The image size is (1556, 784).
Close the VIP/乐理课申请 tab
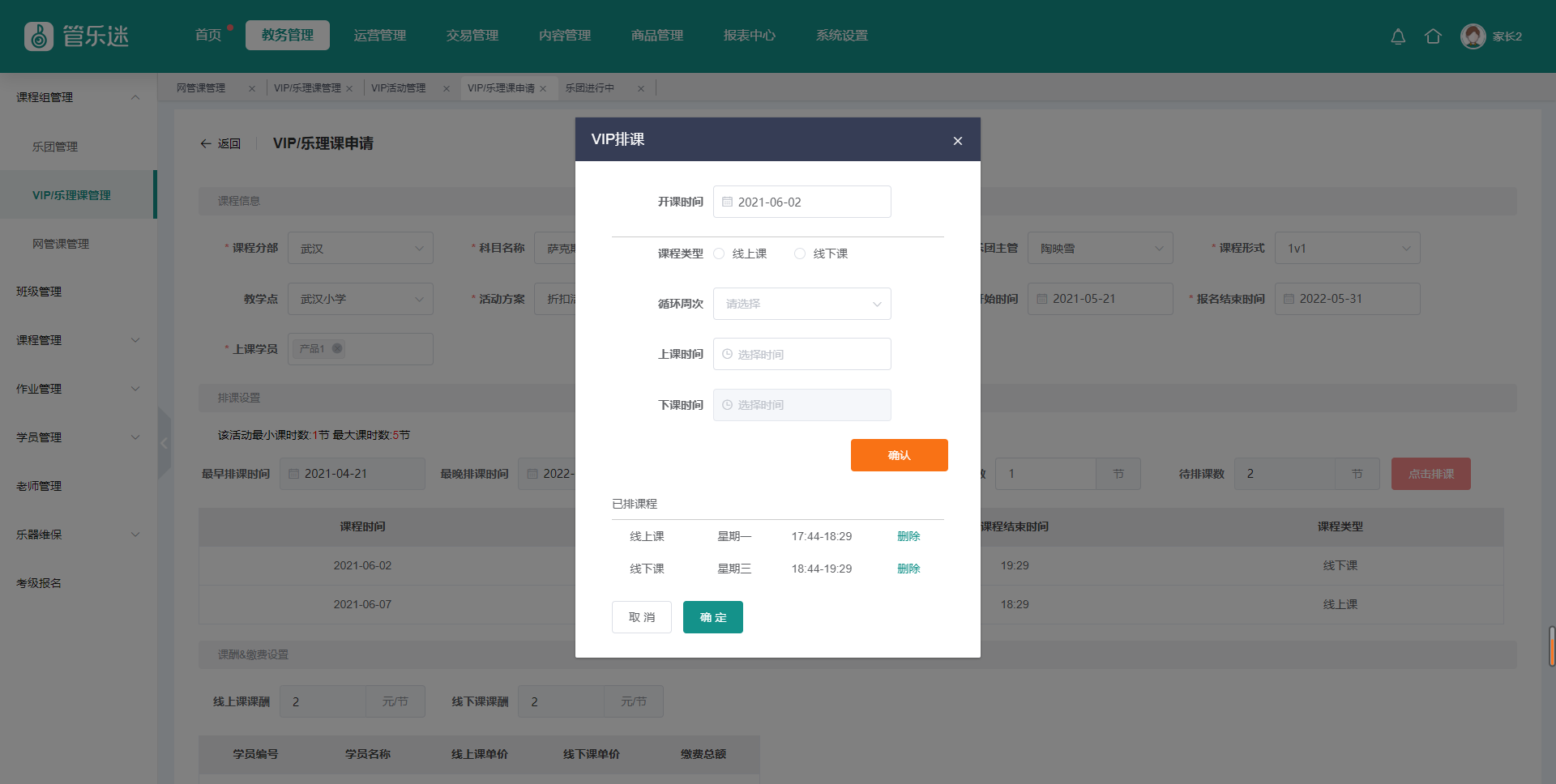point(543,89)
